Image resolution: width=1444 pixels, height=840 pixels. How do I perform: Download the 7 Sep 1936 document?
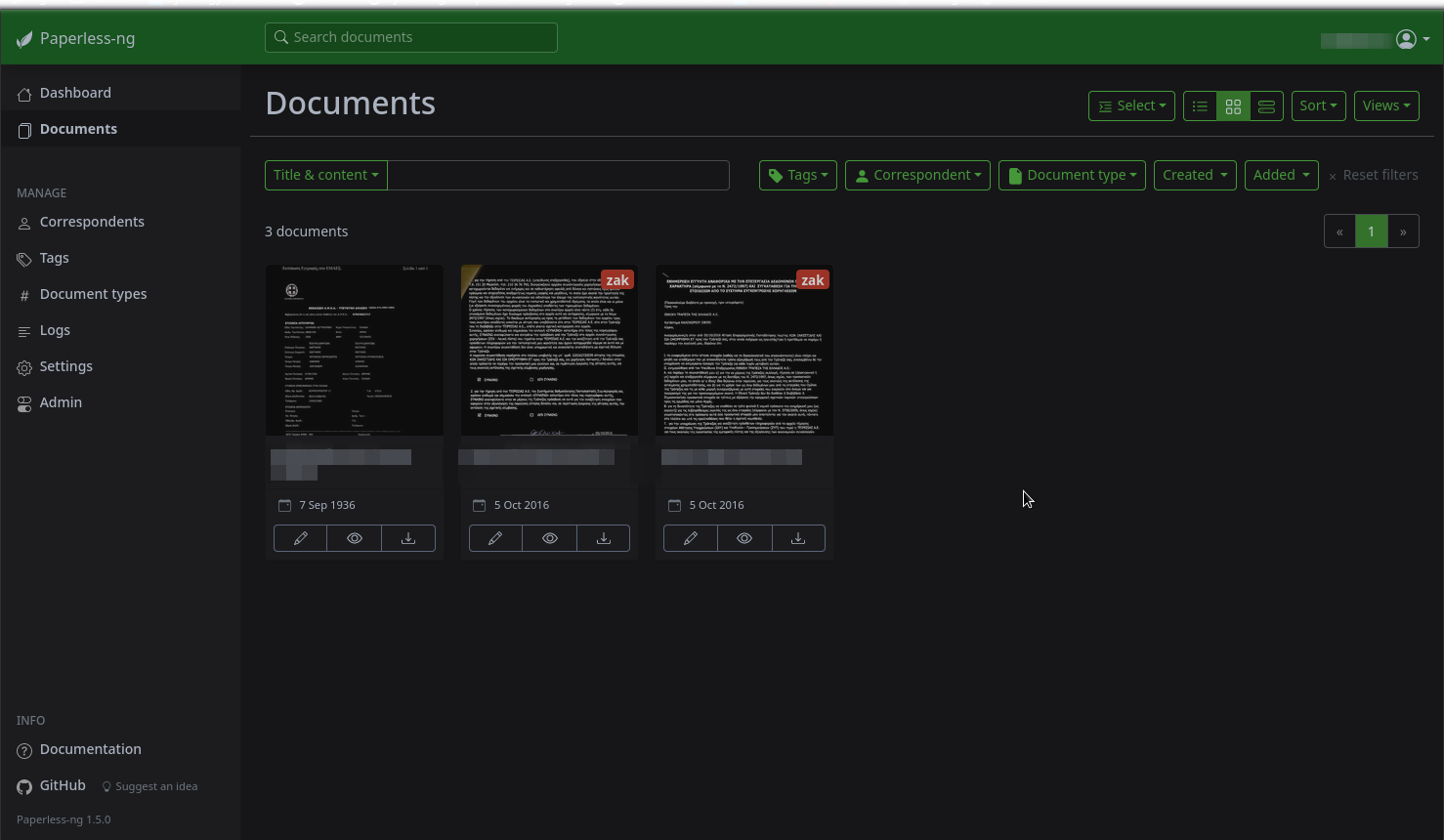point(408,538)
